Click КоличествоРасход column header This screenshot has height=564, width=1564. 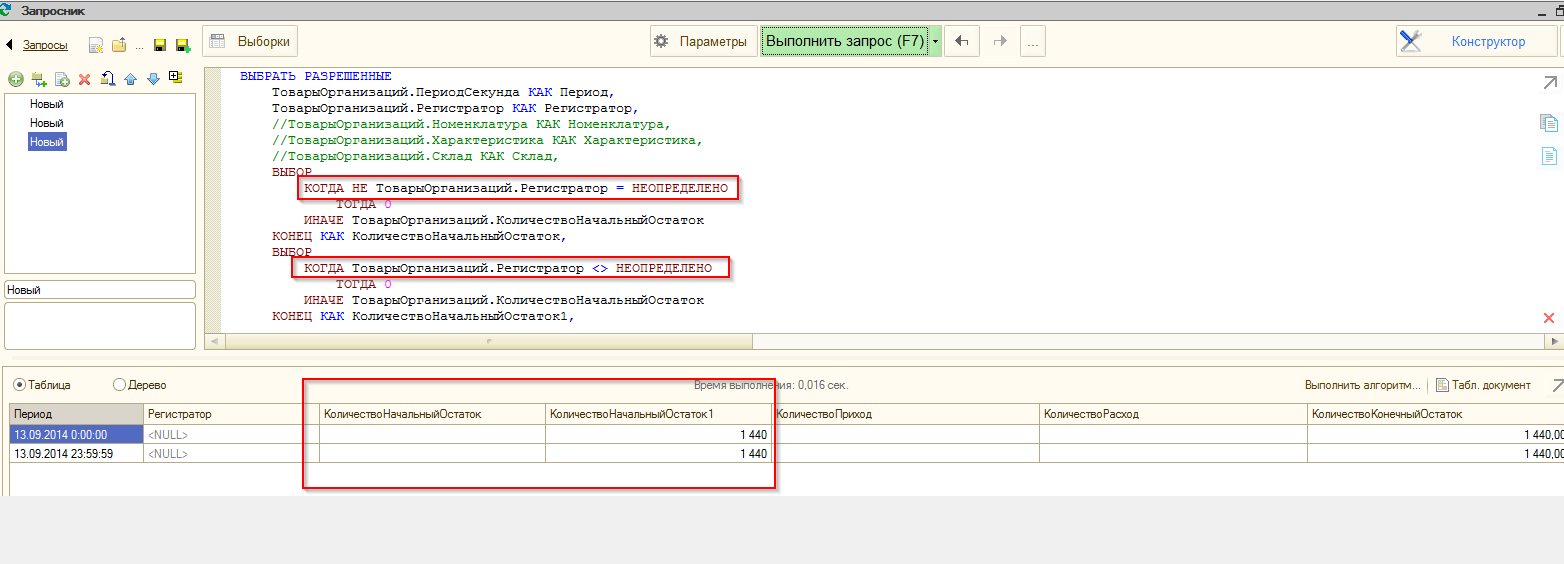coord(1173,414)
